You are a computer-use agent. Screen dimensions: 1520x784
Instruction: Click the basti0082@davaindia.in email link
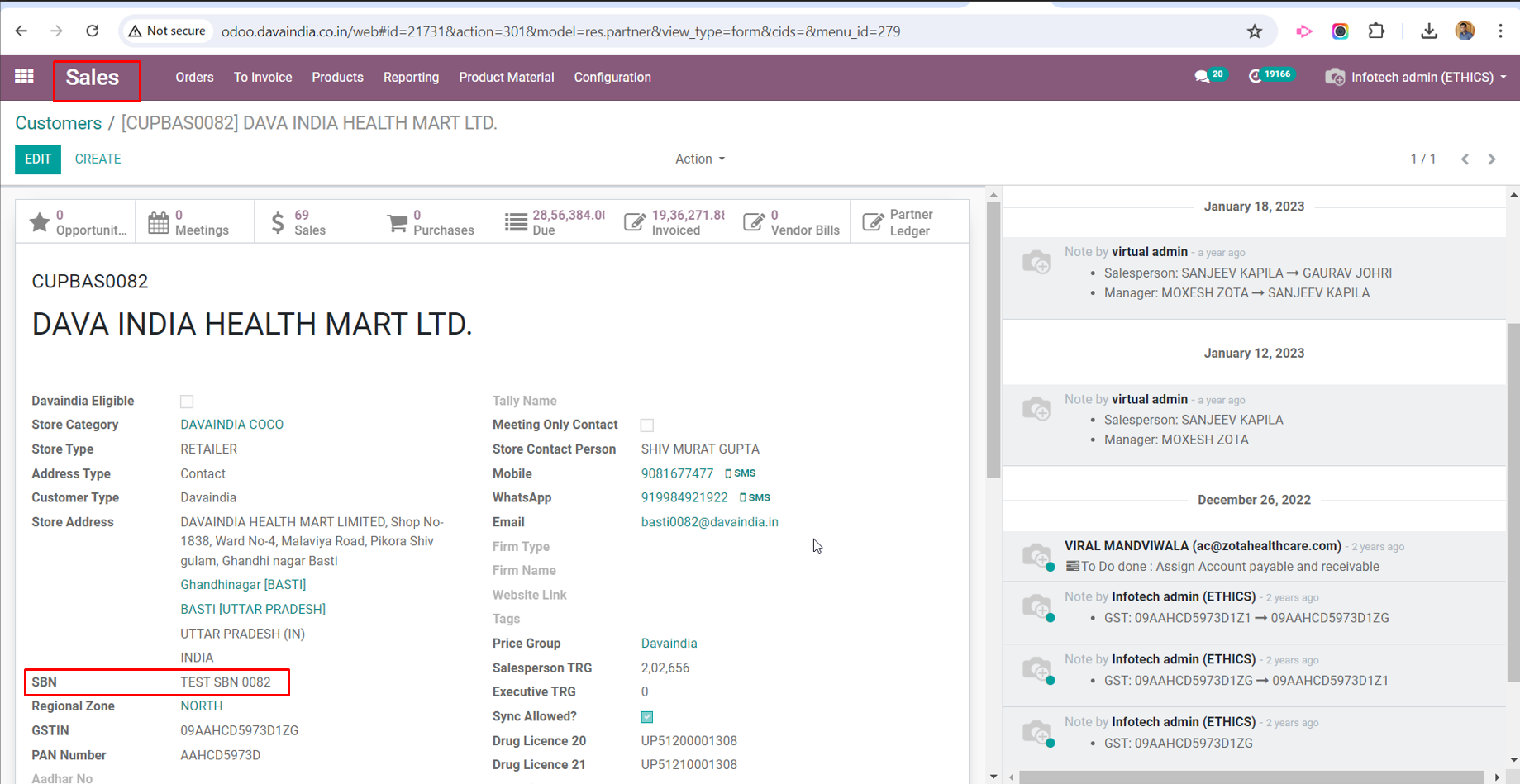click(x=709, y=522)
